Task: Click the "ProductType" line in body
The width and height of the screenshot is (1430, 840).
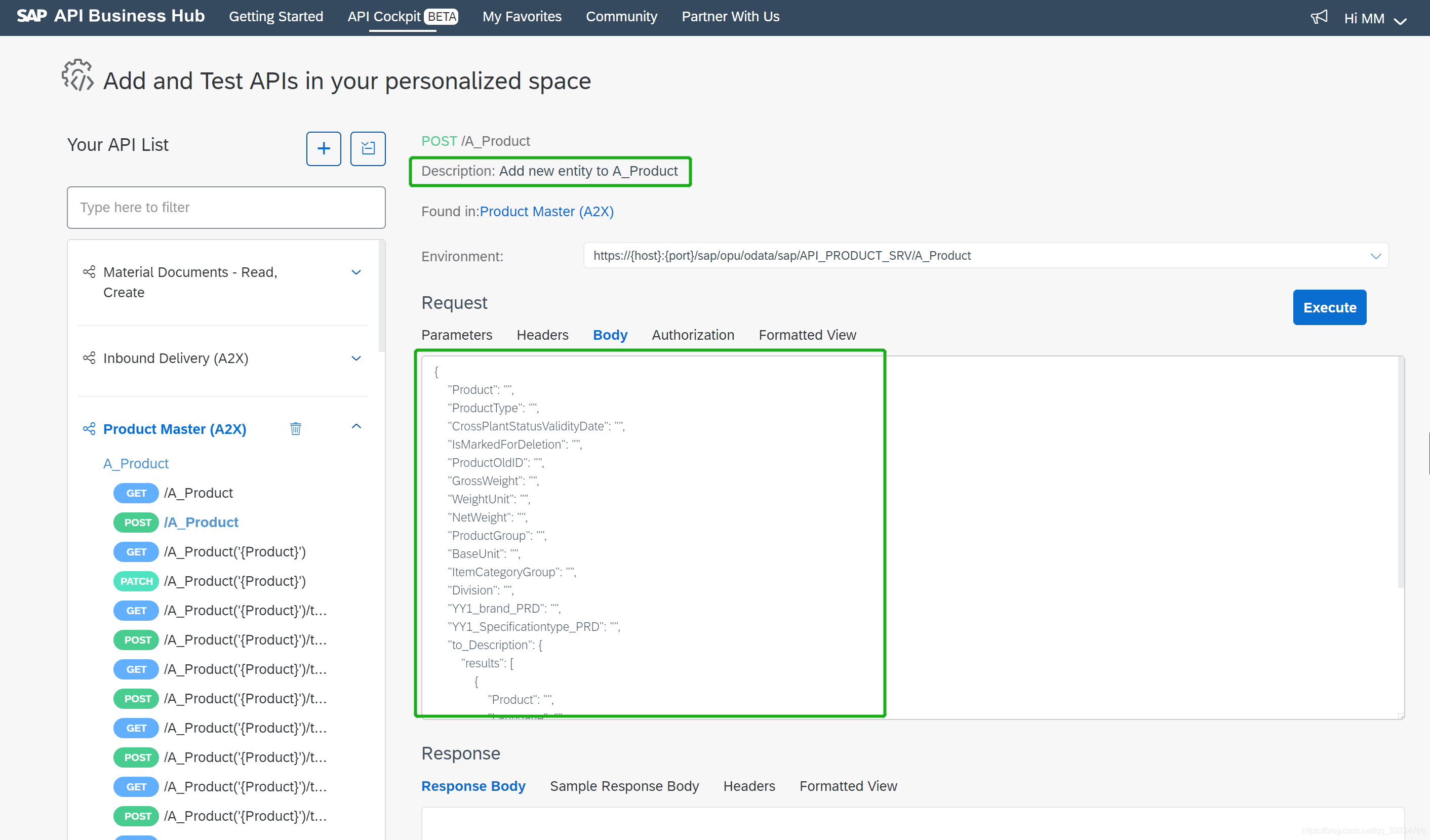Action: click(493, 408)
